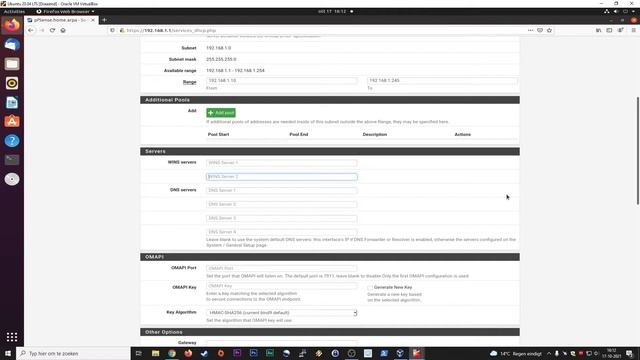This screenshot has width=640, height=360.
Task: Focus the Range From field
Action: [x=282, y=81]
